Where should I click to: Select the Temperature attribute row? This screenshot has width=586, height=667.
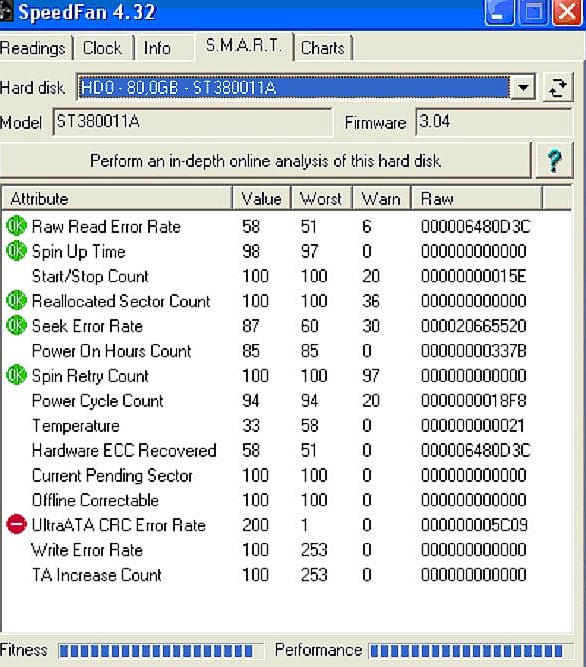(287, 425)
